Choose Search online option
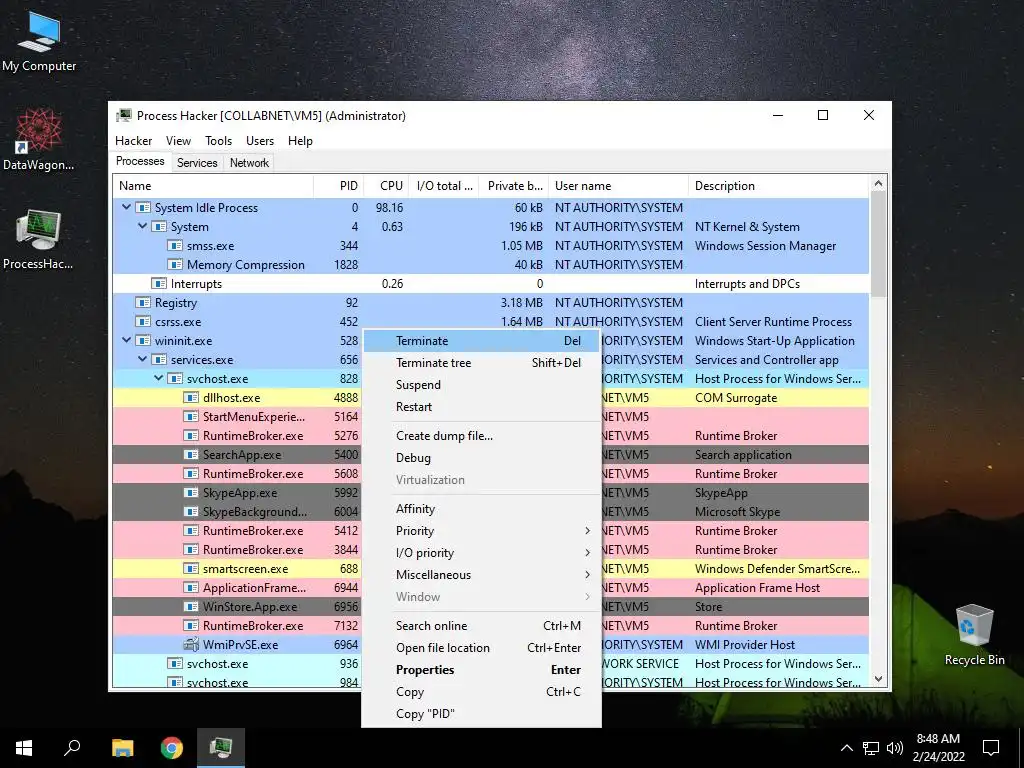The height and width of the screenshot is (768, 1024). (481, 626)
